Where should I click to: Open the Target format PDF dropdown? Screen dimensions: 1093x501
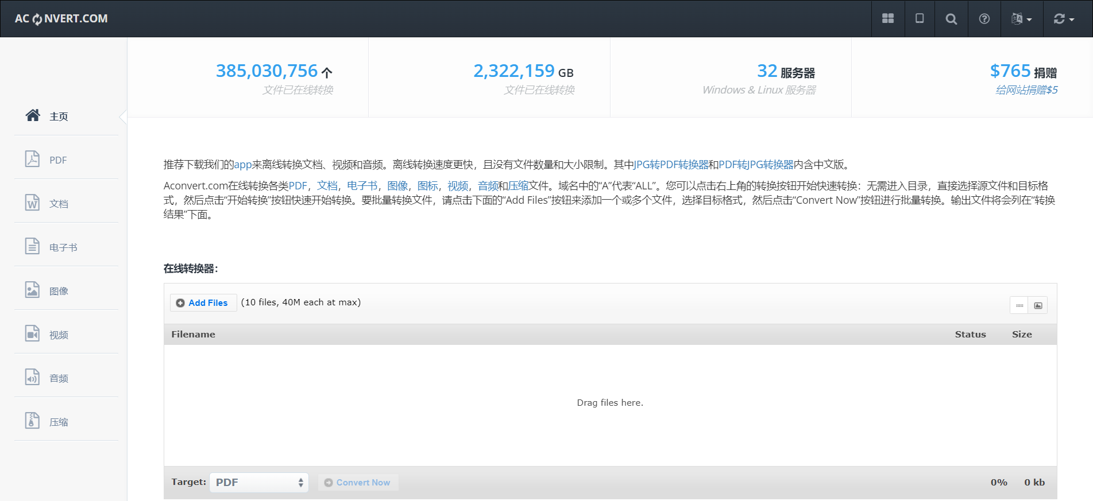pyautogui.click(x=259, y=482)
